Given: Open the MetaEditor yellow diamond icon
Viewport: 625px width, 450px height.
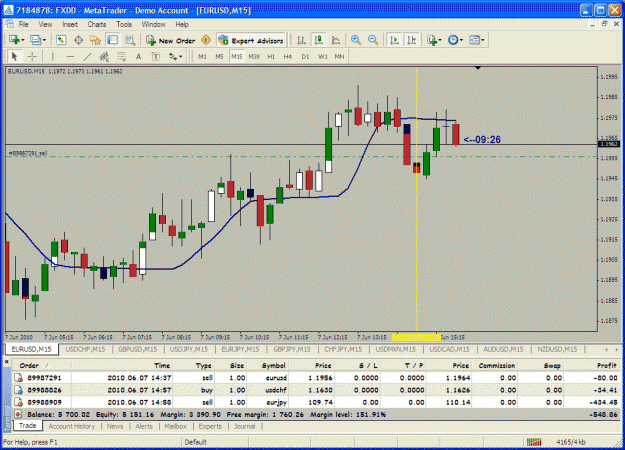Looking at the screenshot, I should tap(206, 40).
